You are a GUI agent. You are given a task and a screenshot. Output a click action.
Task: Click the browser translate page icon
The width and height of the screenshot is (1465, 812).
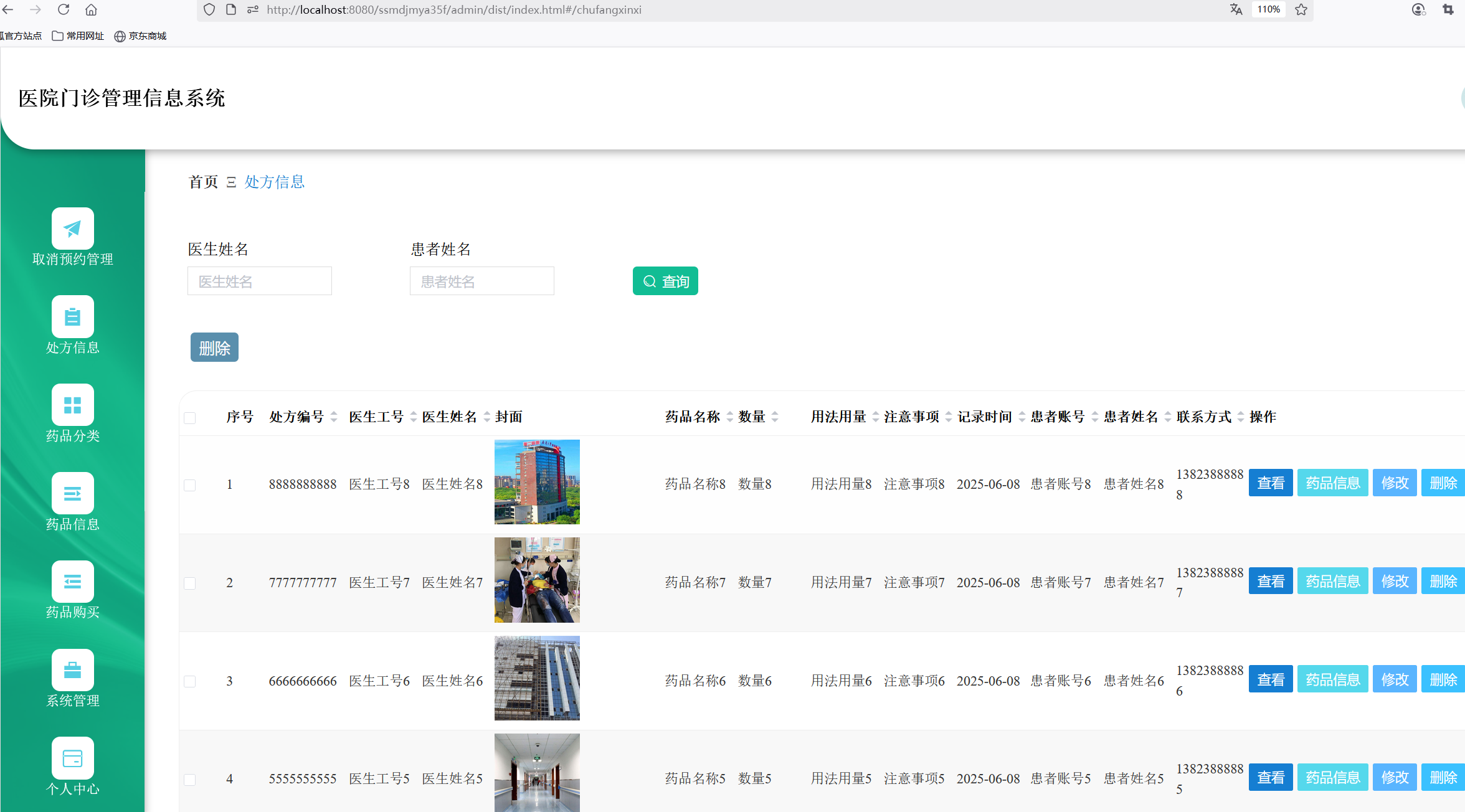[x=1236, y=10]
